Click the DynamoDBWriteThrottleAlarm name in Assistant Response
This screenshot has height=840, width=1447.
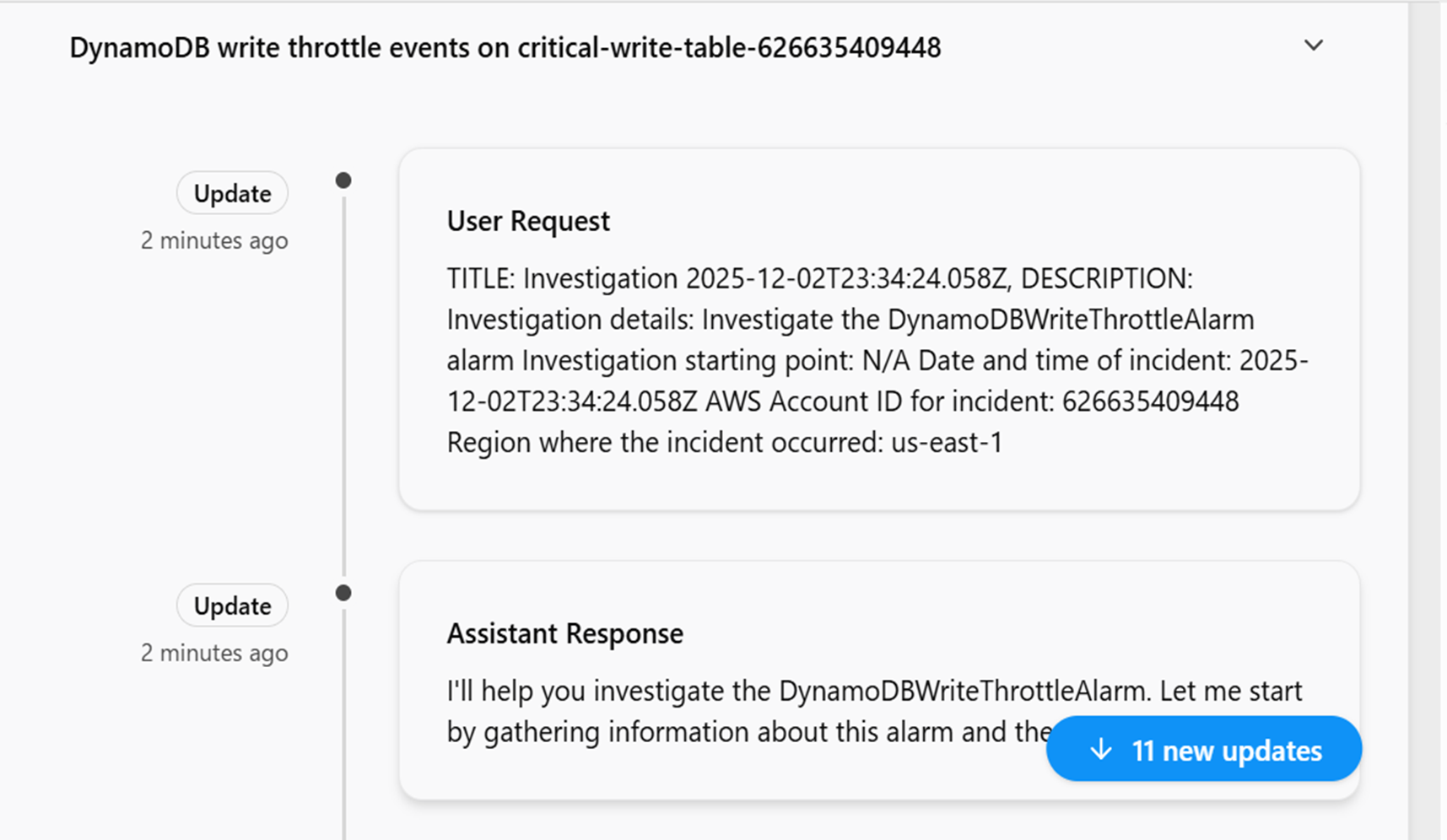pos(964,692)
